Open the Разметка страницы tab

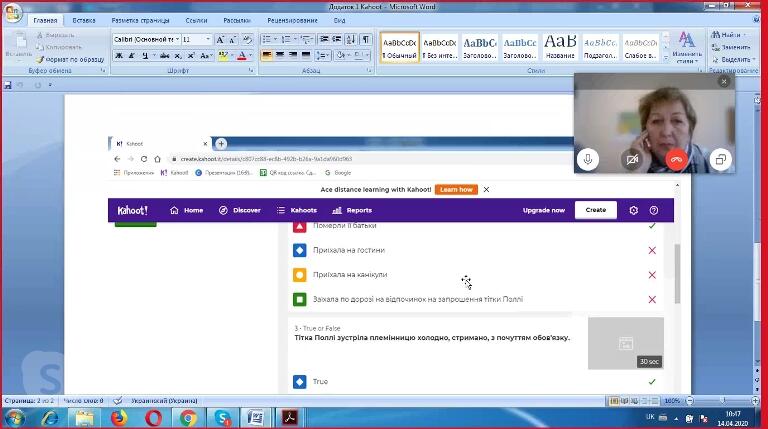pyautogui.click(x=140, y=21)
